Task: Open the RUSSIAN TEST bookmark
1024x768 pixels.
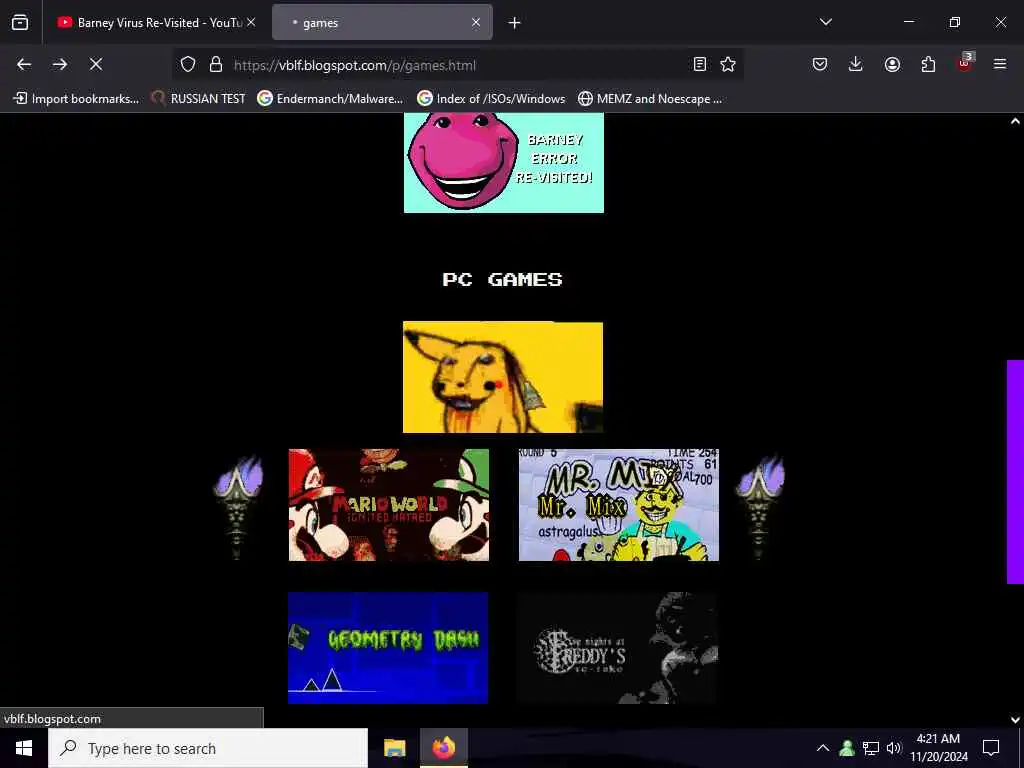Action: tap(198, 99)
